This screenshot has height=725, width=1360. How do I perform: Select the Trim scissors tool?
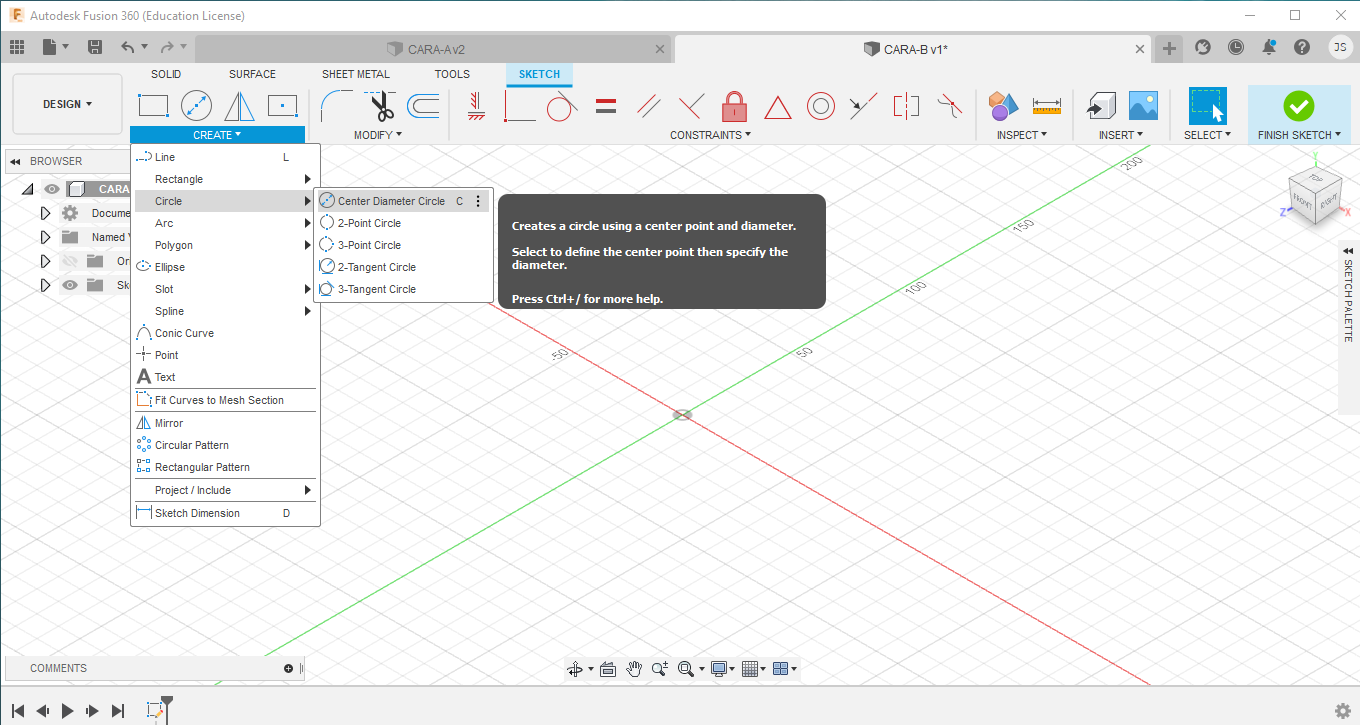pyautogui.click(x=380, y=105)
